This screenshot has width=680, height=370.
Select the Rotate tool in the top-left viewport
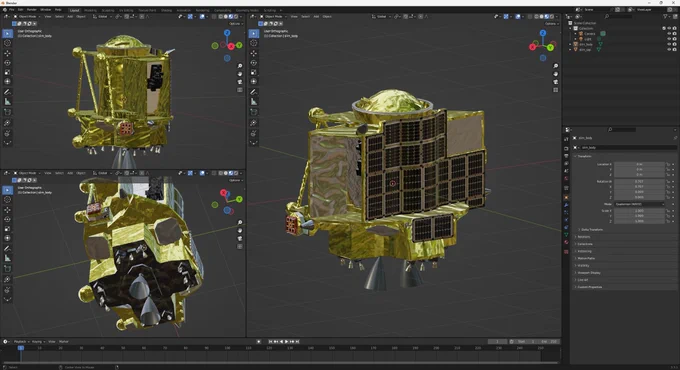(7, 62)
